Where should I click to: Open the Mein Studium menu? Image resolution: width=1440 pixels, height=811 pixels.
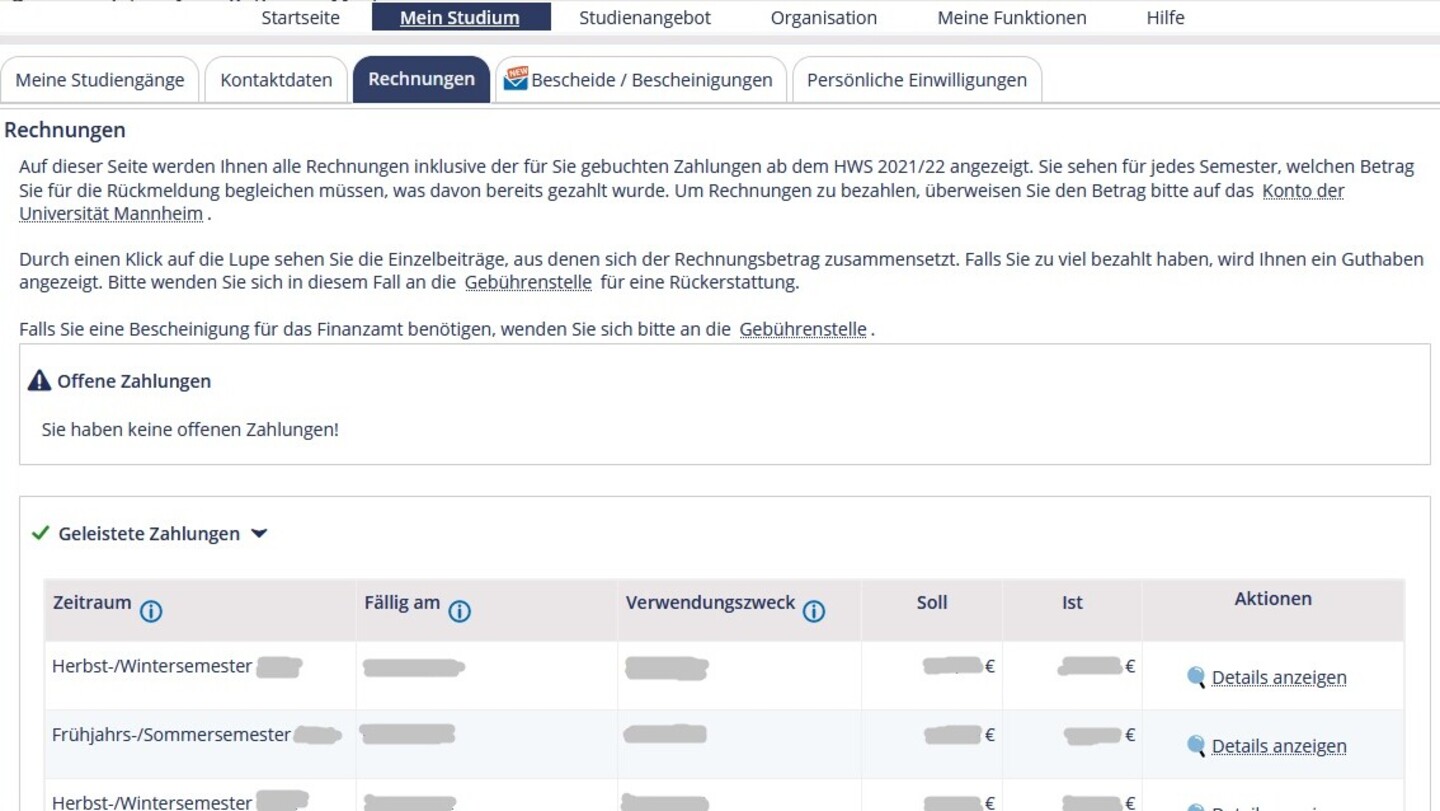460,17
